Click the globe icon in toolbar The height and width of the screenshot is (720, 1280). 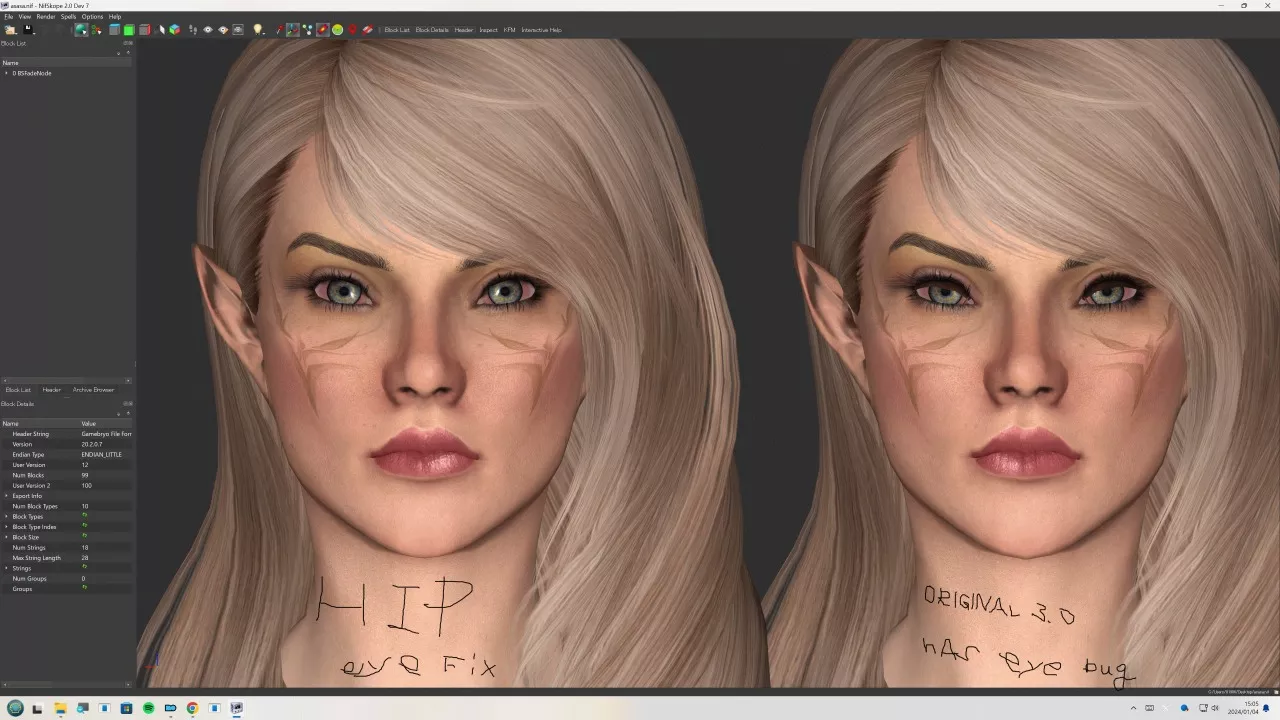click(x=81, y=30)
